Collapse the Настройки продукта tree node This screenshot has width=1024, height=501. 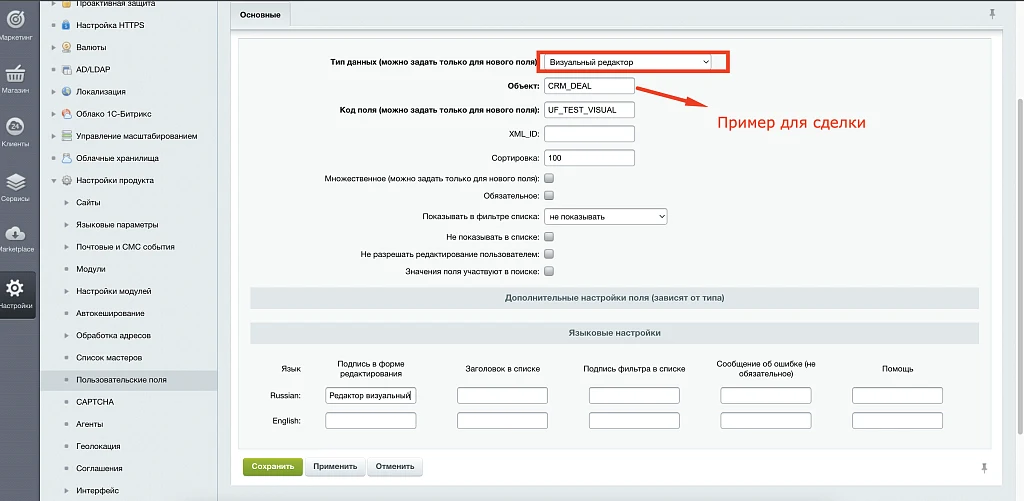coord(54,180)
